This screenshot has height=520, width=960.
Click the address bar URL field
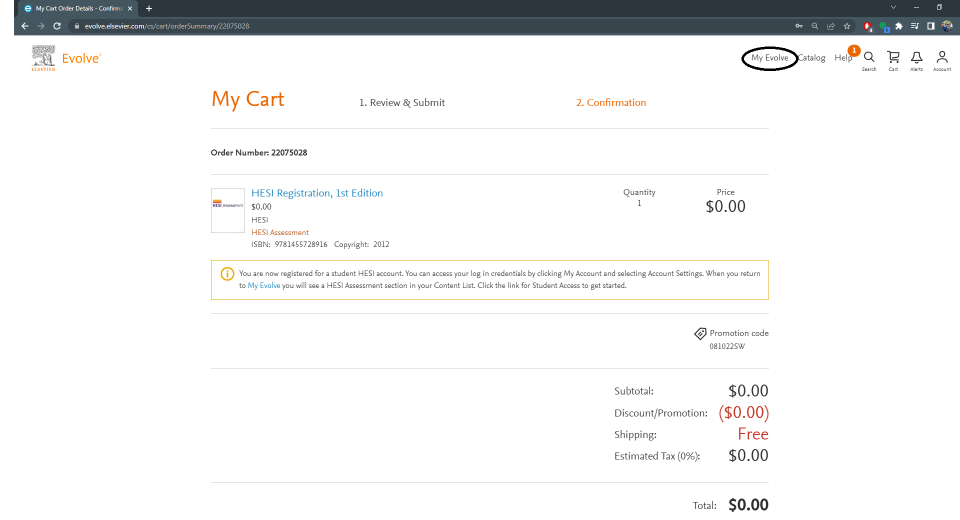[x=429, y=26]
